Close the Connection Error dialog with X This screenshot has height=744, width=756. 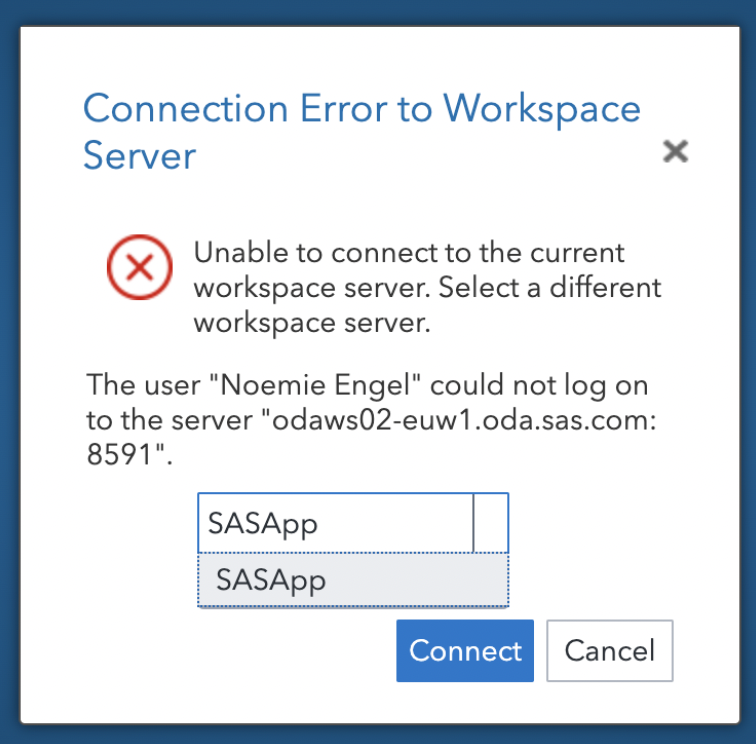point(676,151)
